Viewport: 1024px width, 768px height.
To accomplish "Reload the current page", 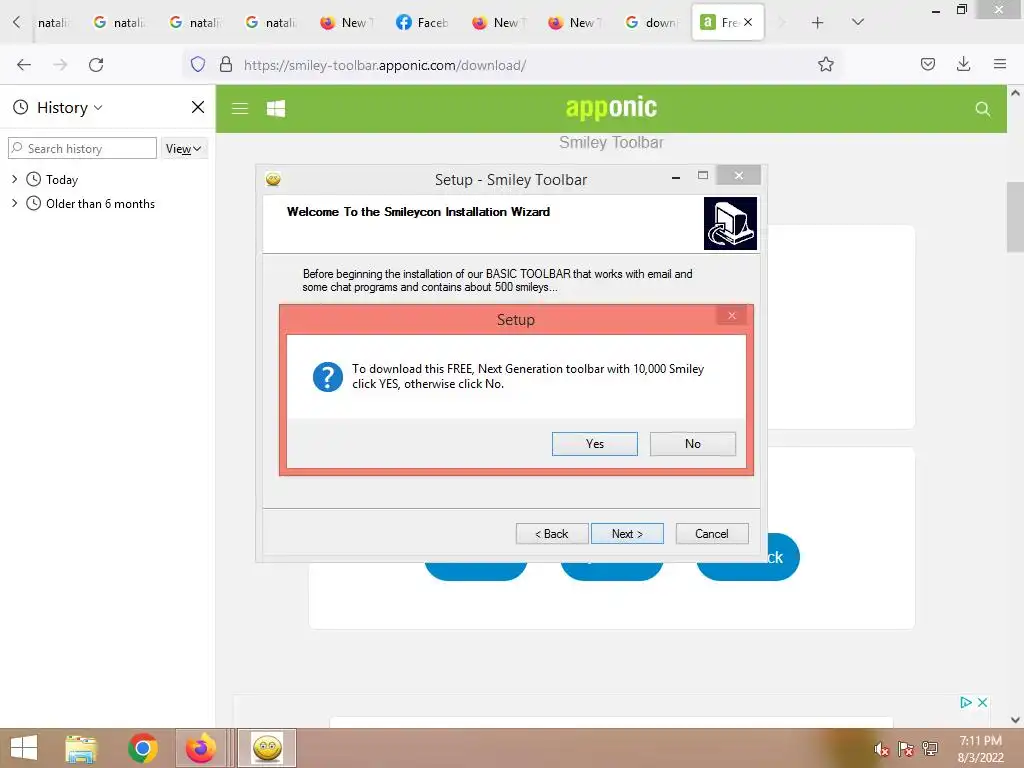I will coord(96,65).
